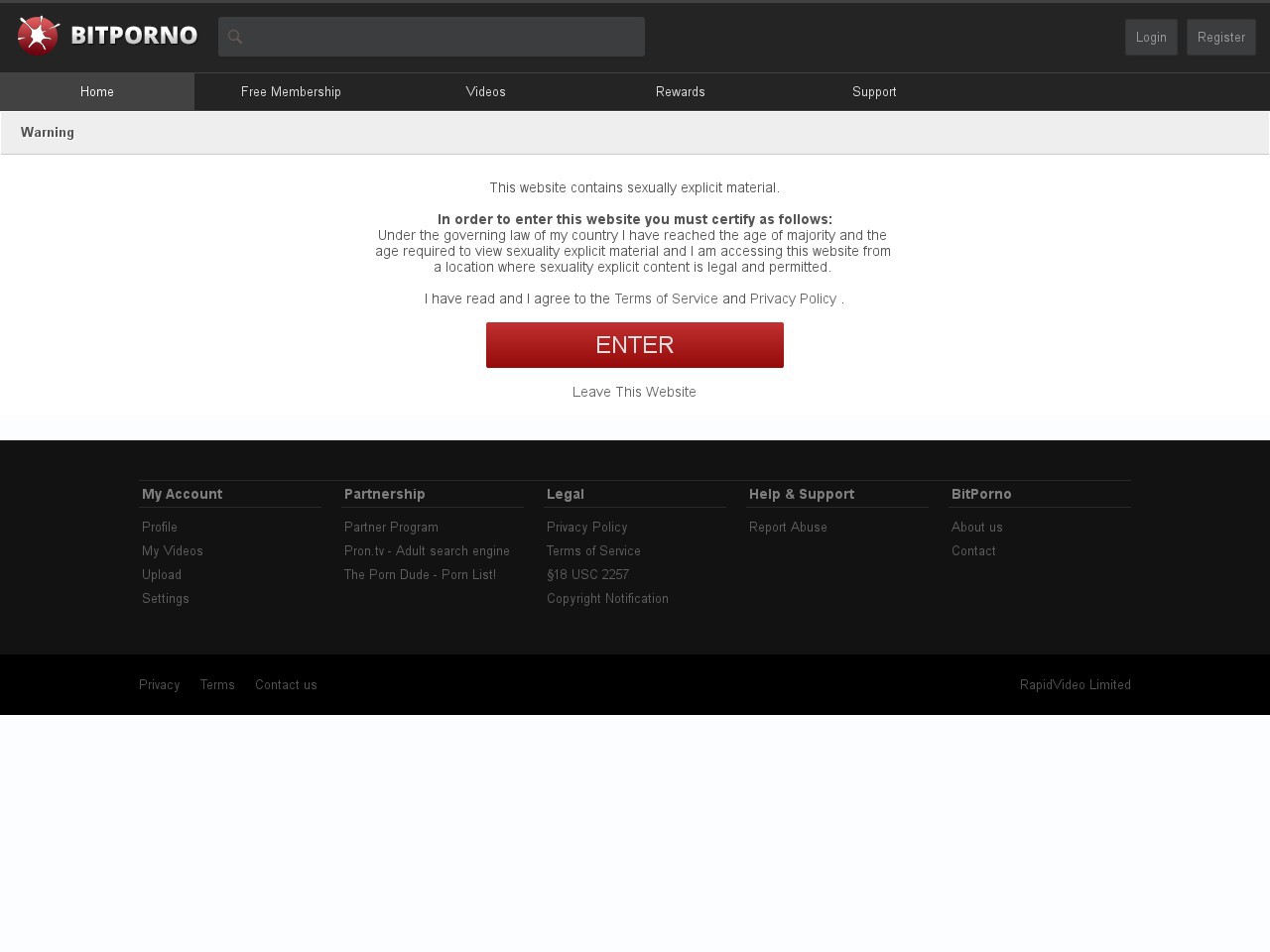Open the Support menu item
Viewport: 1270px width, 952px height.
pos(874,91)
